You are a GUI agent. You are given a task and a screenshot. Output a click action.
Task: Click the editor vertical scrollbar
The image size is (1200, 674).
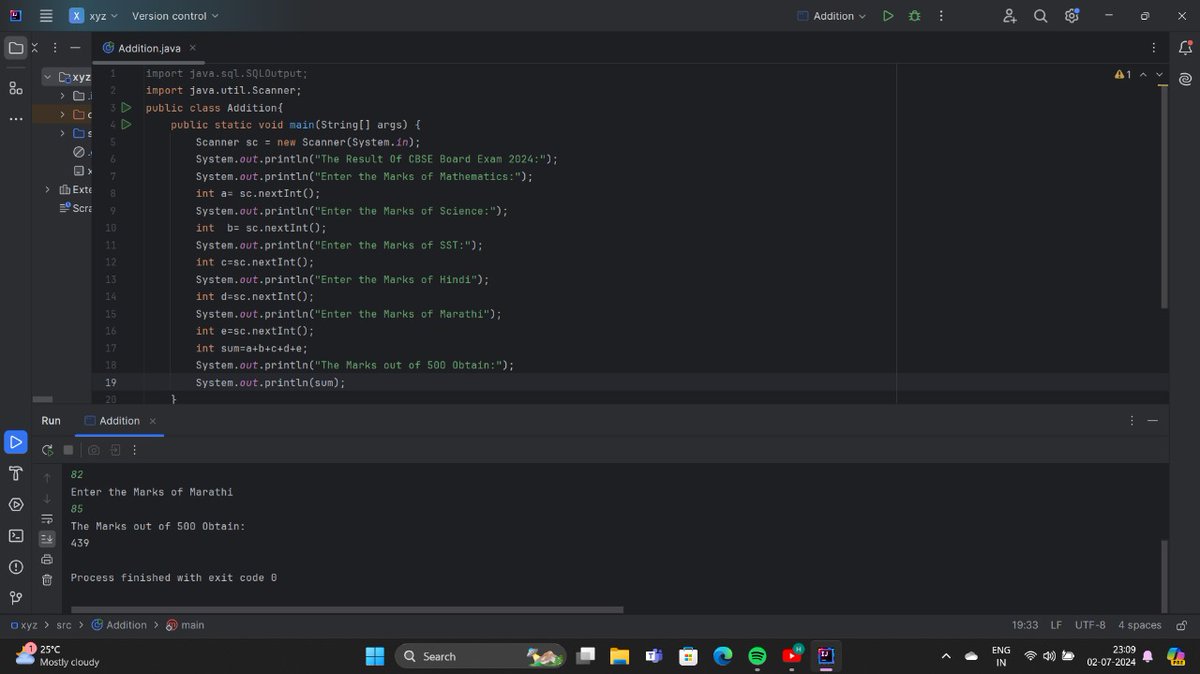[x=1164, y=197]
